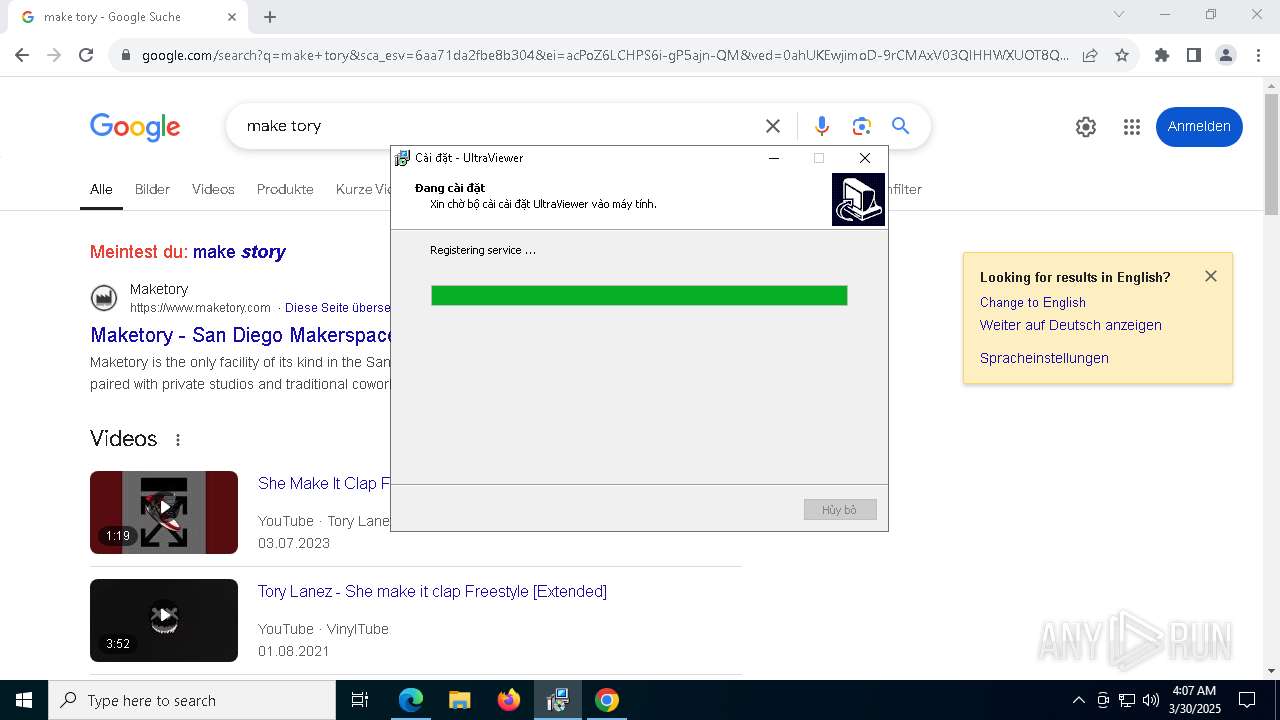Select the Alle results tab
1280x720 pixels.
coord(101,189)
